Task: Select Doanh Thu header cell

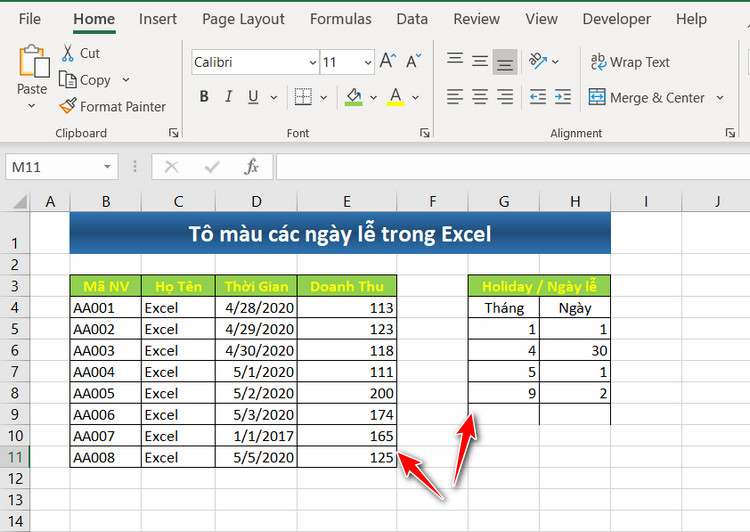Action: pos(347,286)
